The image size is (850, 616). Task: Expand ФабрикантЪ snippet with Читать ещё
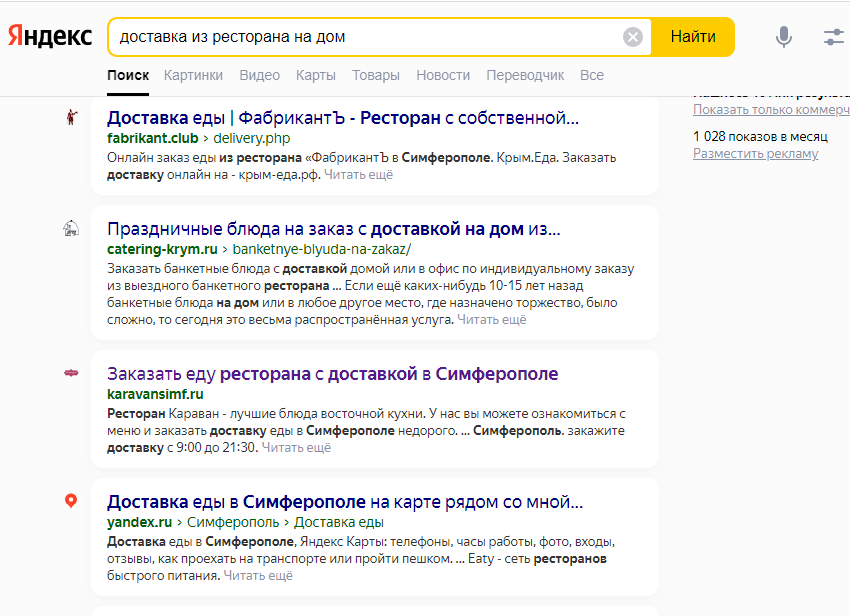358,174
